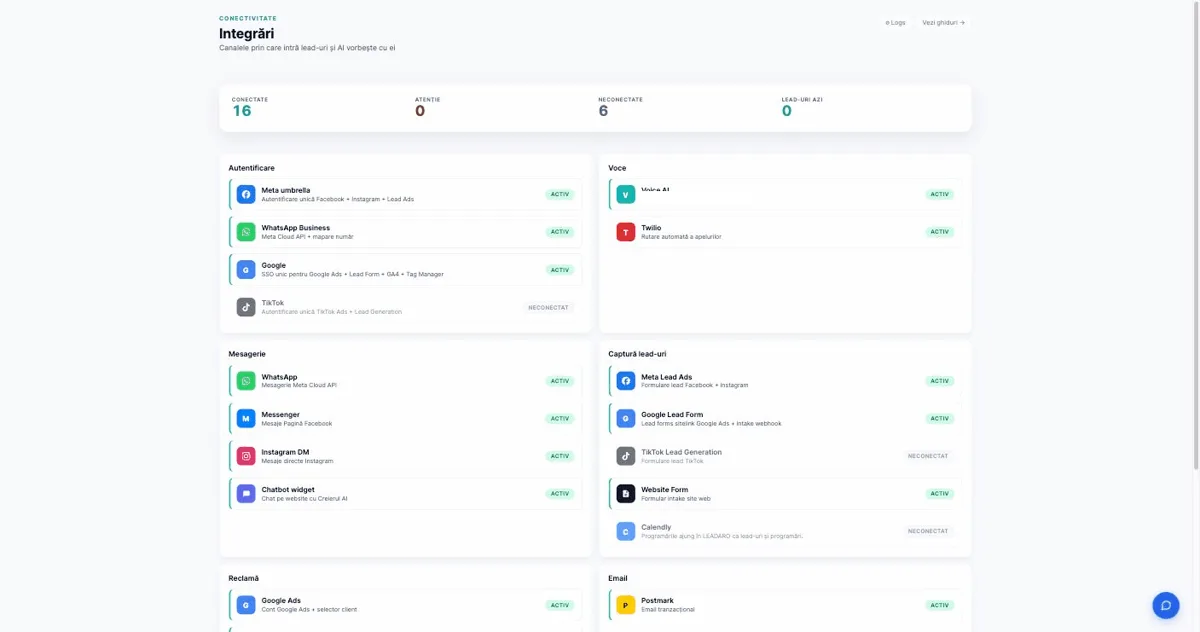Viewport: 1200px width, 632px height.
Task: Click the WhatsApp icon under Mesagerie
Action: [246, 381]
